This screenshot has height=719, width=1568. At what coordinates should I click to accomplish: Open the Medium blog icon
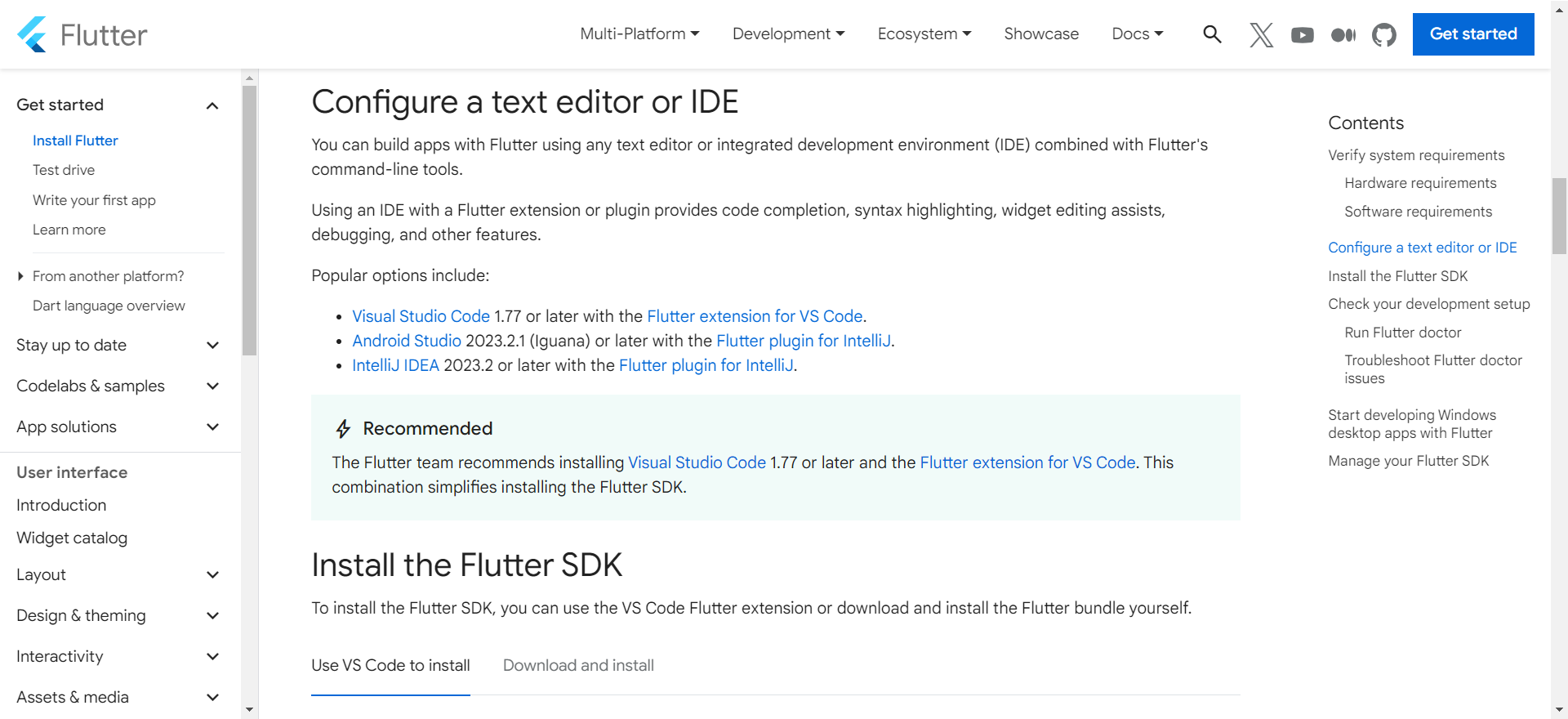click(1343, 34)
